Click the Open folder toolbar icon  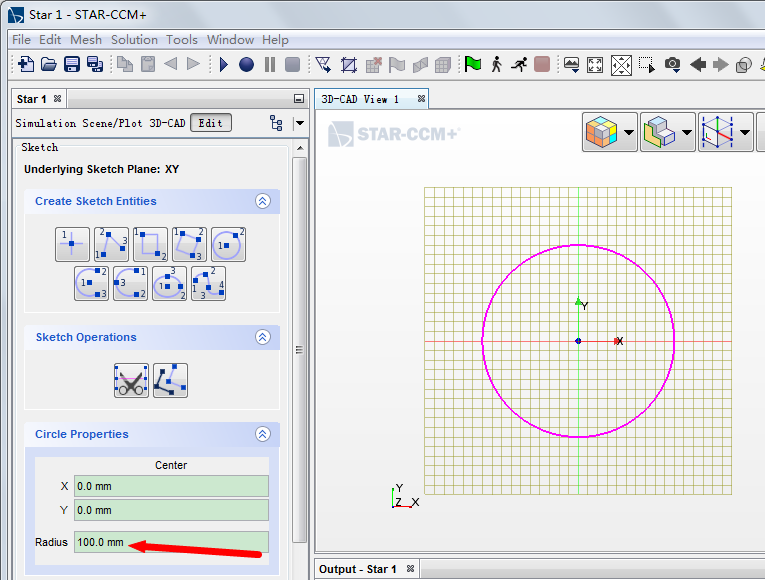click(48, 64)
